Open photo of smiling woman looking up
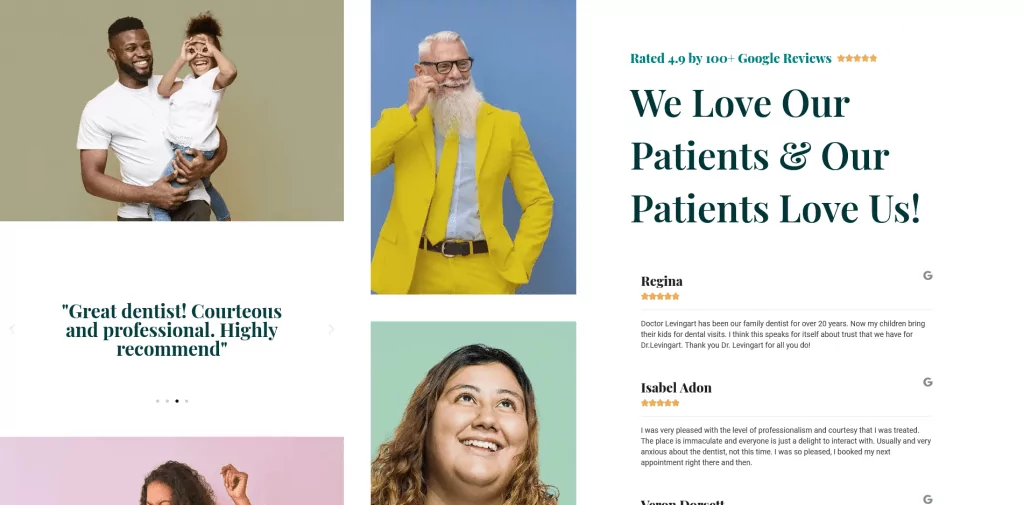This screenshot has width=1024, height=505. coord(473,413)
